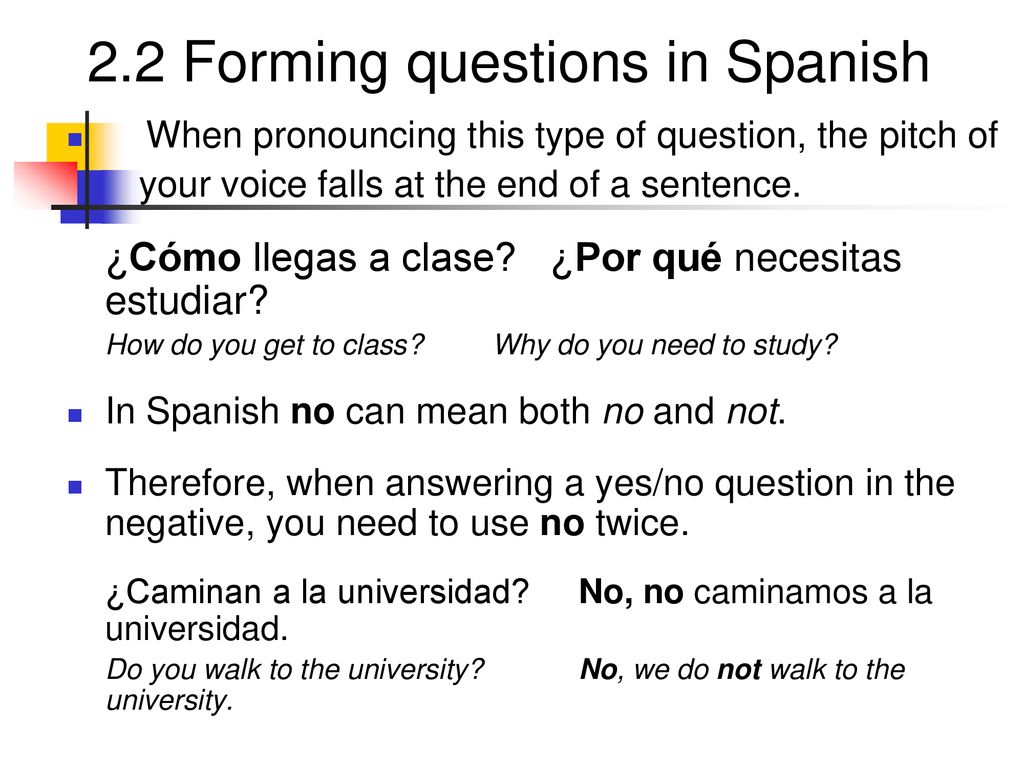Click the italic word 'not.' after 'and'
This screenshot has height=768, width=1024.
[756, 412]
